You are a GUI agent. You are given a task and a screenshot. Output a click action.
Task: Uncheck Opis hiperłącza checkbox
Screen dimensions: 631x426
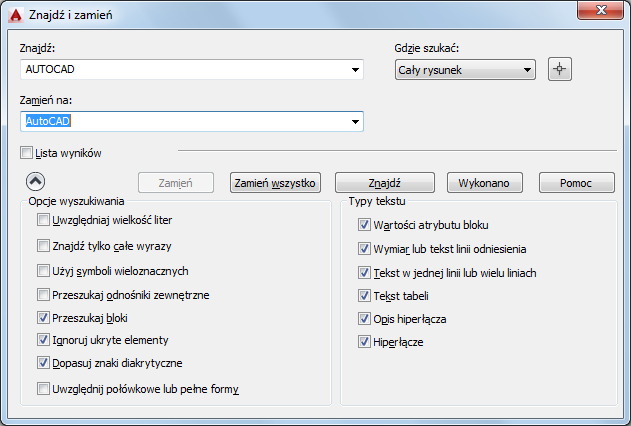click(x=364, y=319)
